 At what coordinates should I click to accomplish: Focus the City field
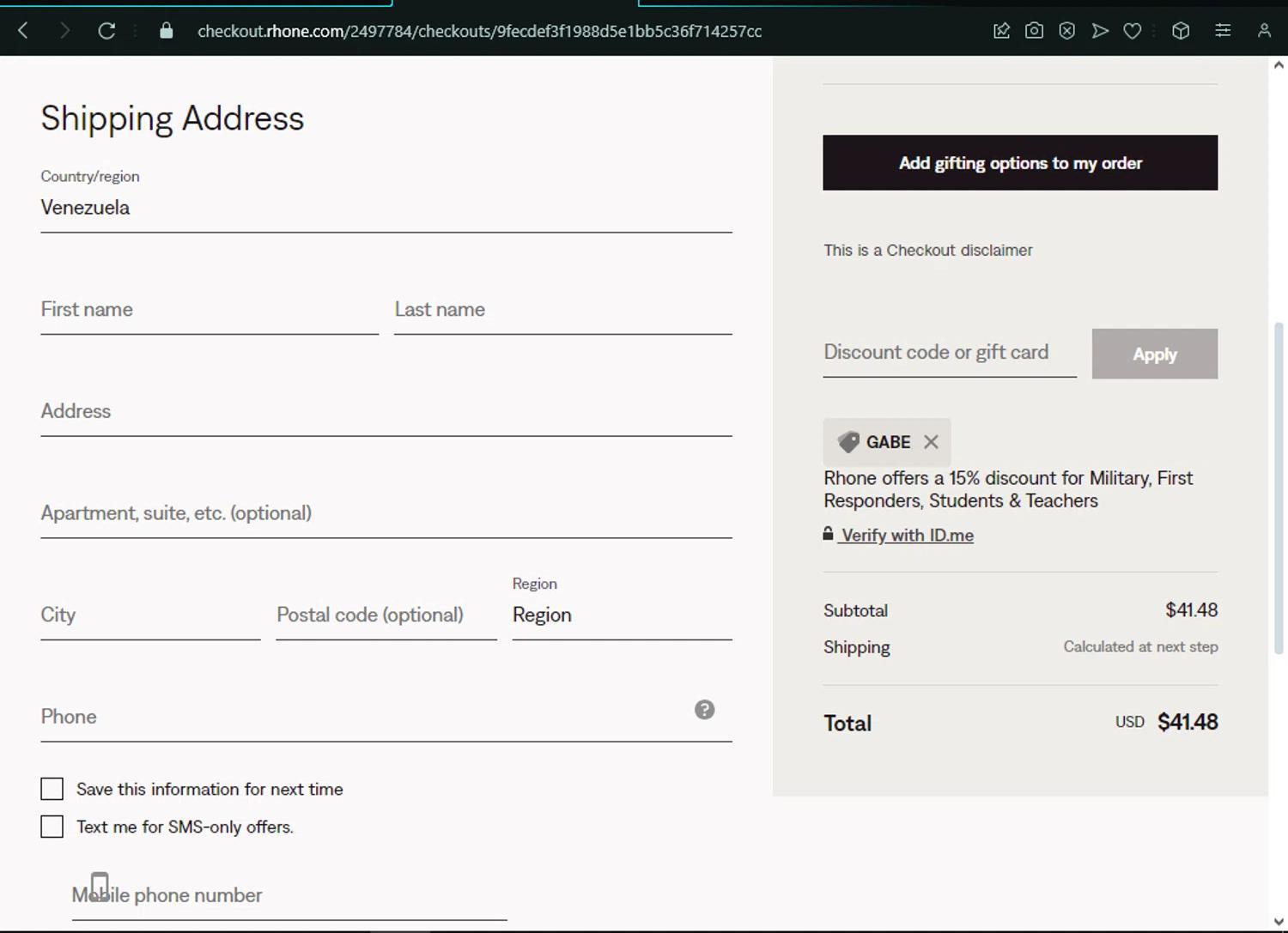150,615
